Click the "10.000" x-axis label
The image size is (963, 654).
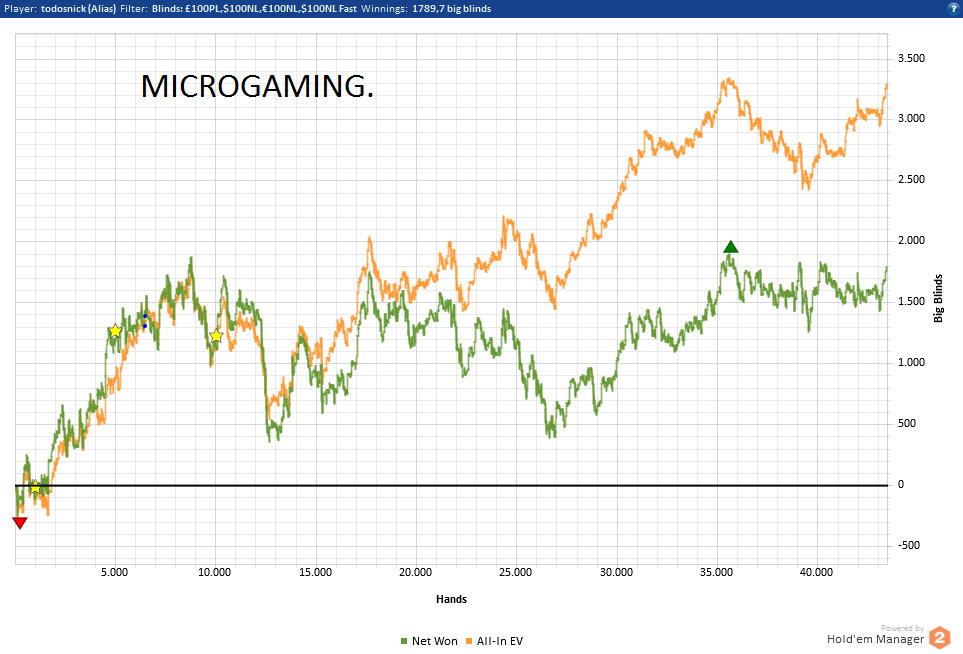click(x=215, y=572)
